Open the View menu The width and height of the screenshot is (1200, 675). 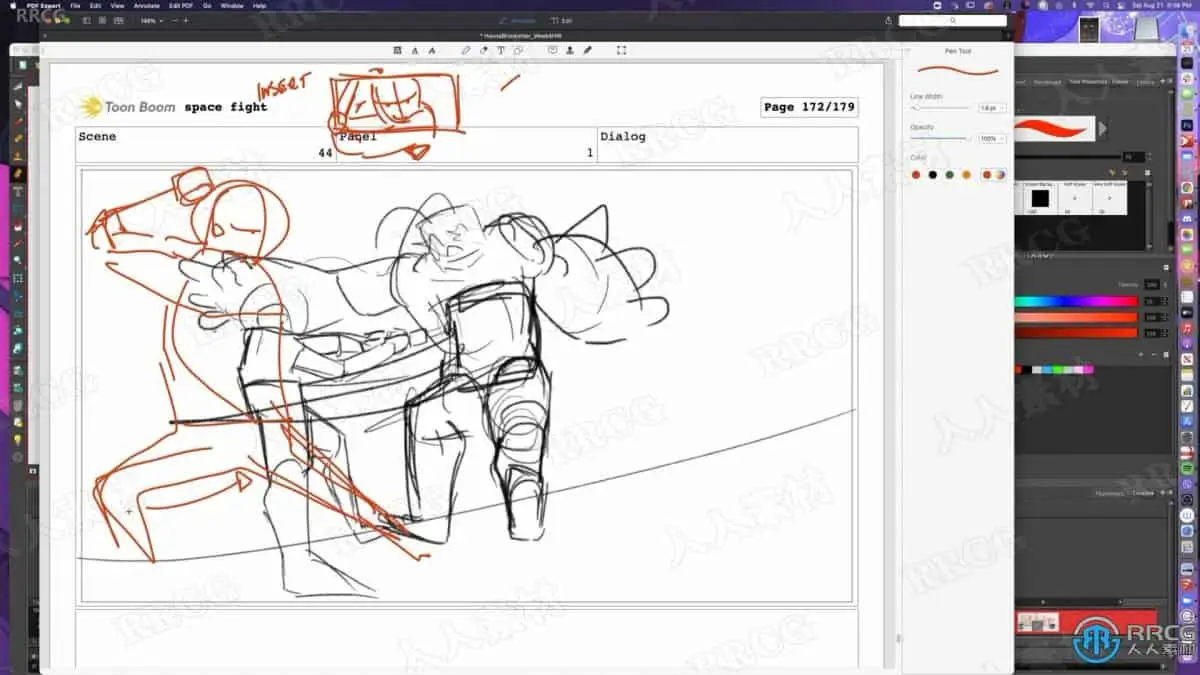pyautogui.click(x=117, y=5)
